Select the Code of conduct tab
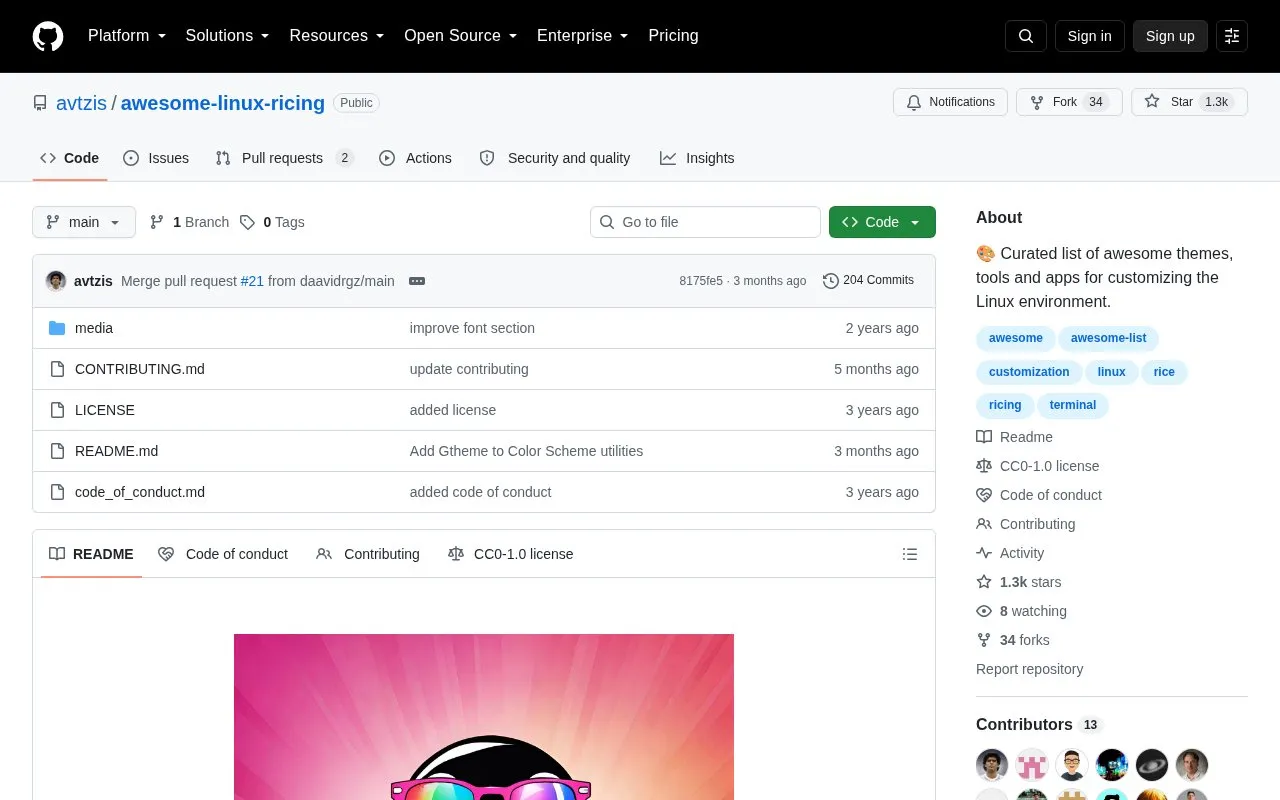 click(223, 554)
